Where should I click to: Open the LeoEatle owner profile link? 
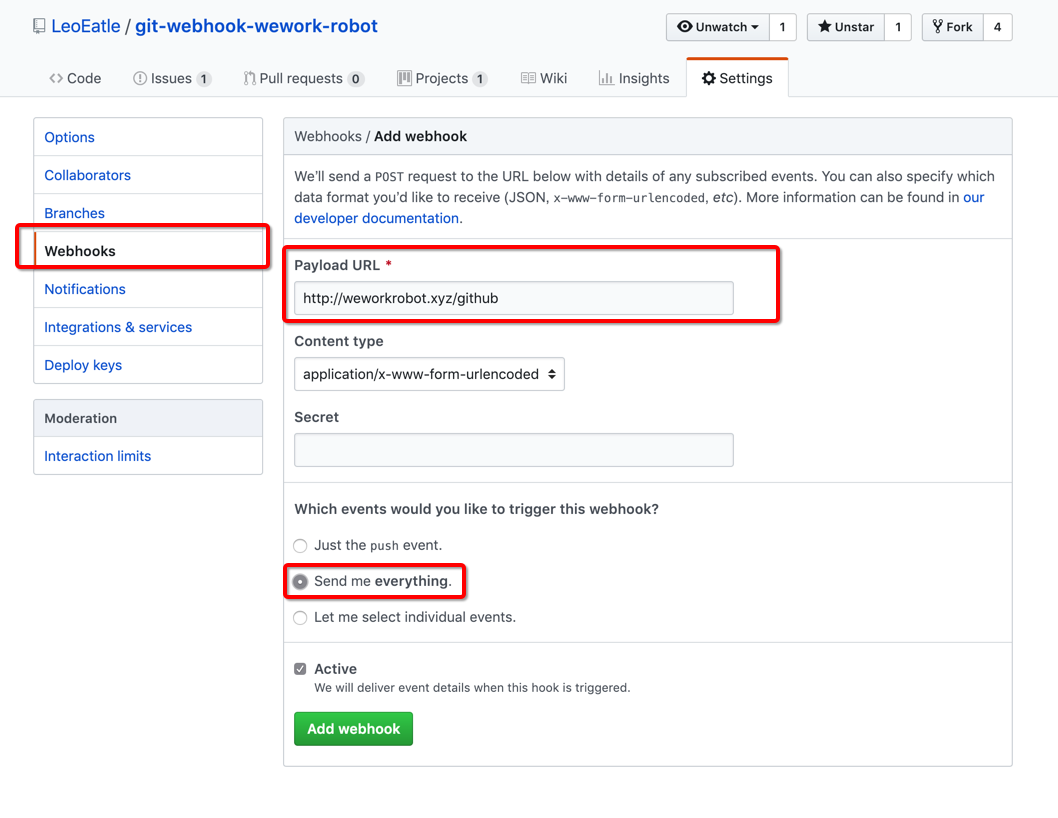pyautogui.click(x=86, y=26)
